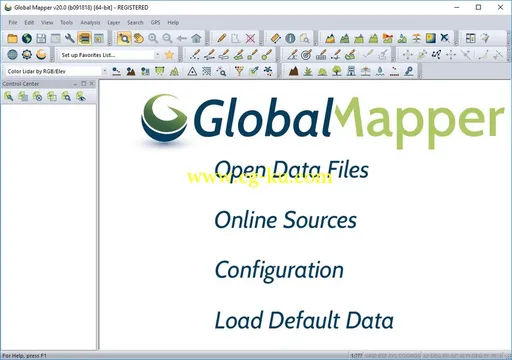Open the View menu
The height and width of the screenshot is (360, 512).
[47, 23]
